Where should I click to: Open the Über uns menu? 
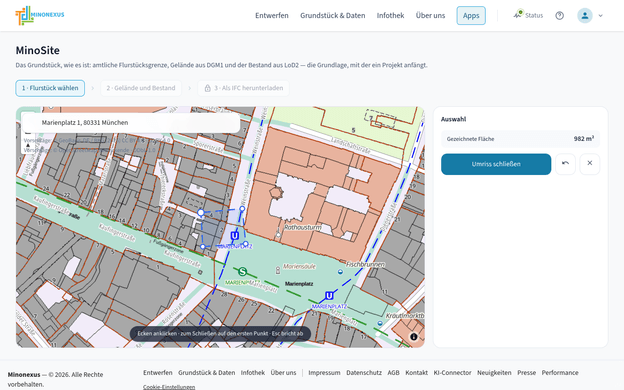pos(430,16)
